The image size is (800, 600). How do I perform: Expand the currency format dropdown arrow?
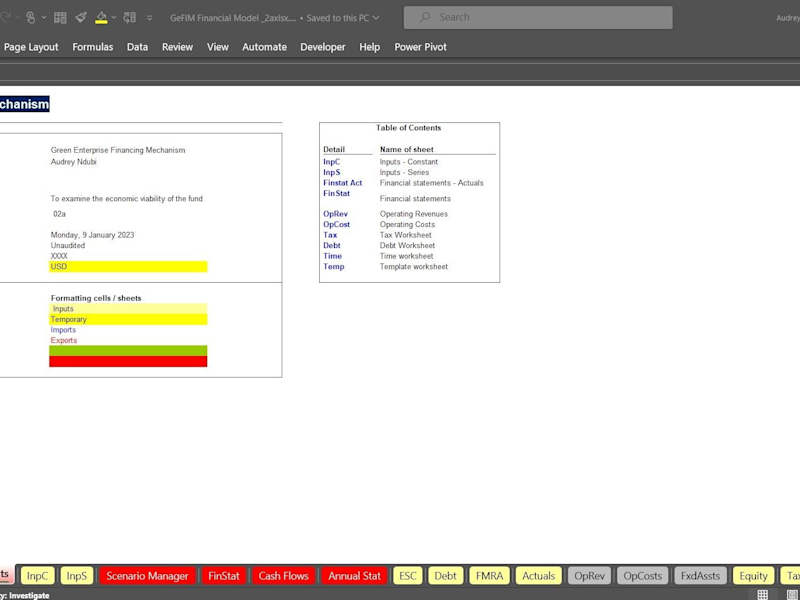point(43,18)
